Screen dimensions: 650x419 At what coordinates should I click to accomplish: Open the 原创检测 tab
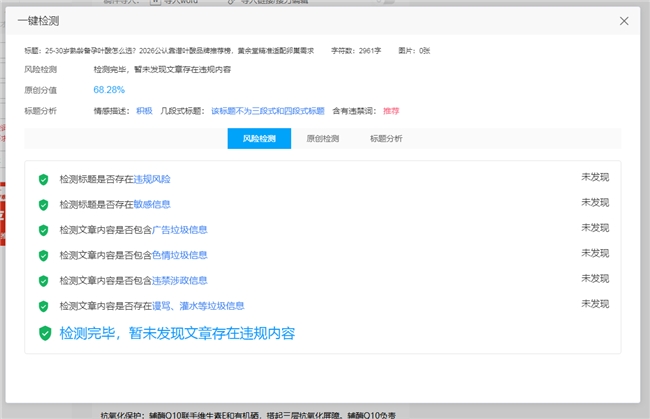click(322, 139)
